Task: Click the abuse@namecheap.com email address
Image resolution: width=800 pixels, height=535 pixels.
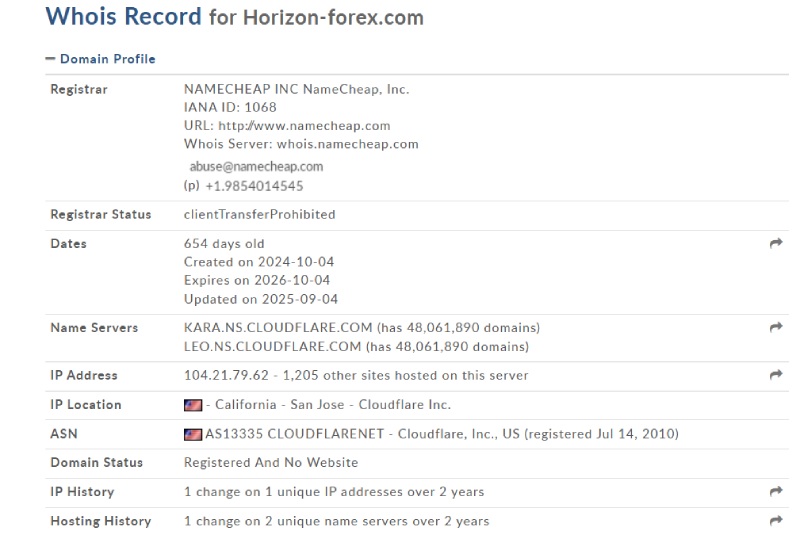Action: 256,167
